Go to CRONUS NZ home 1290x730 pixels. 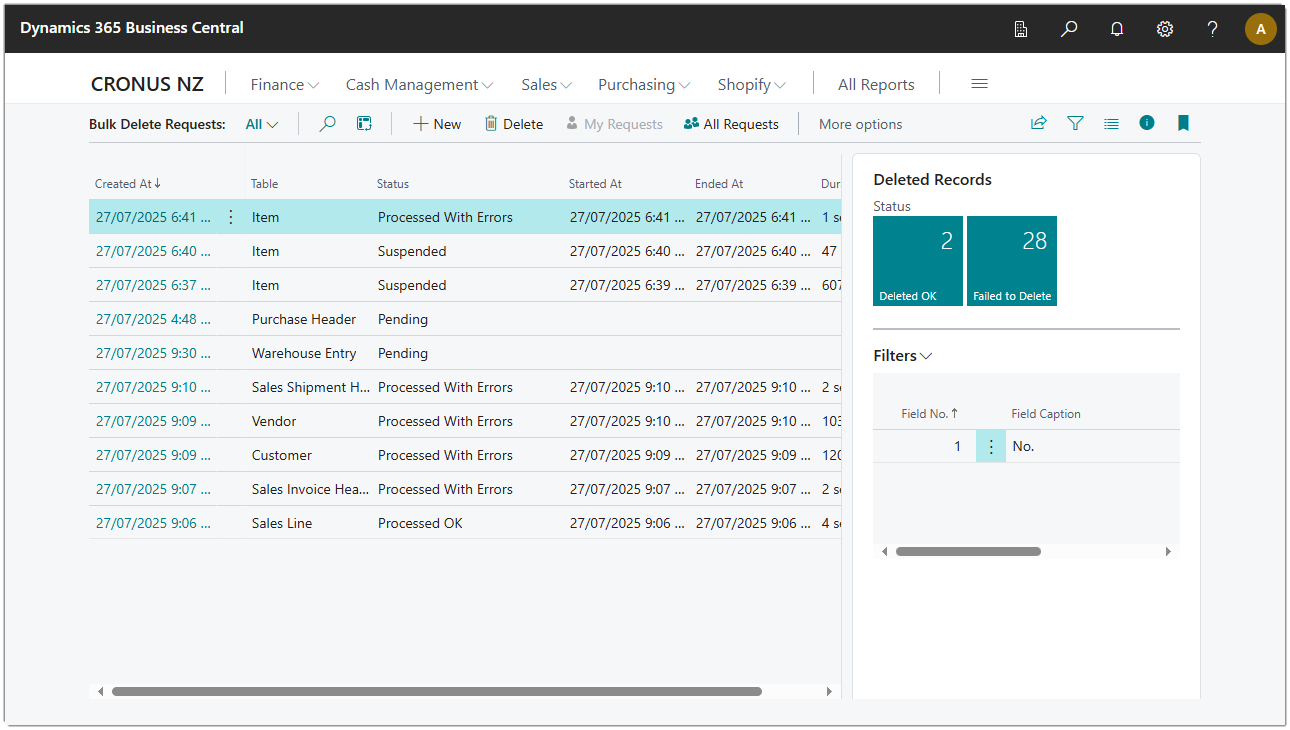coord(147,85)
